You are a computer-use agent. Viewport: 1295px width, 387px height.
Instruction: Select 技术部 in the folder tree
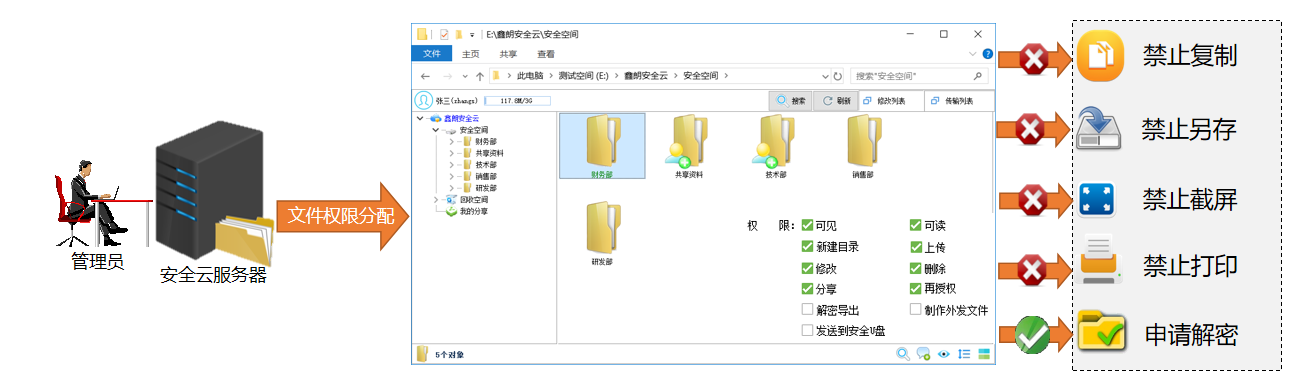coord(486,165)
